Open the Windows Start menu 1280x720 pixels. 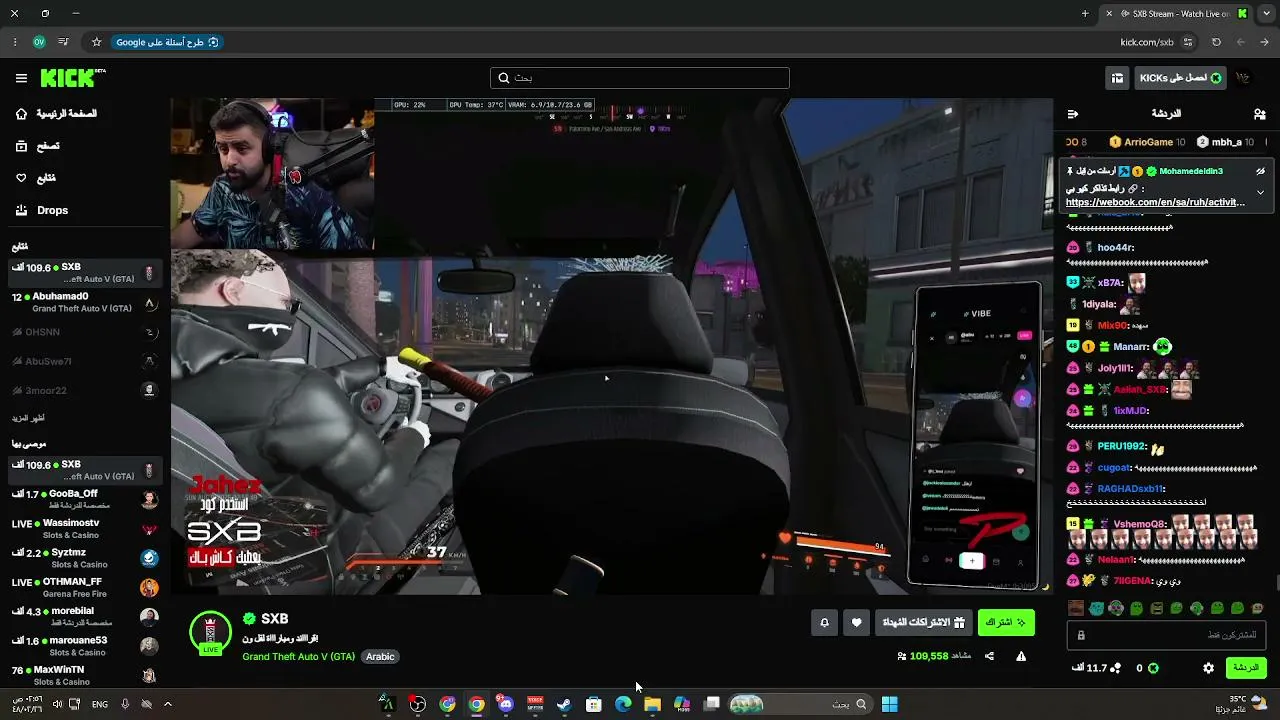coord(889,704)
